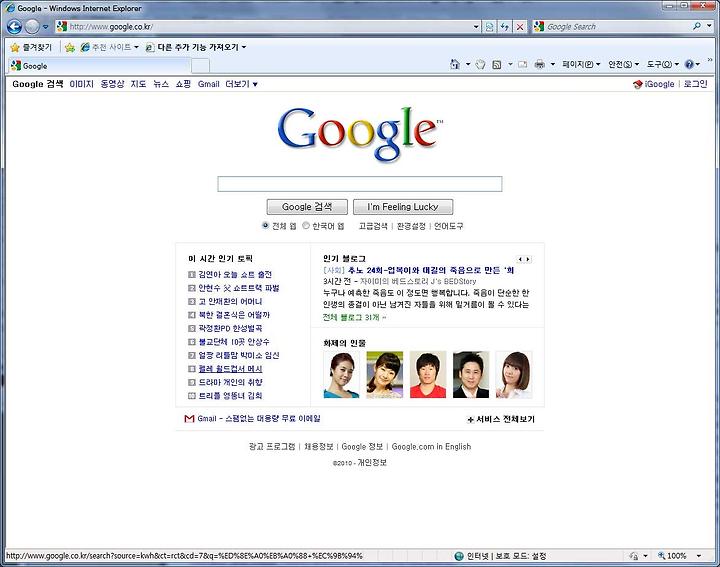Stop loading with the red X icon
Image resolution: width=720 pixels, height=567 pixels.
520,27
